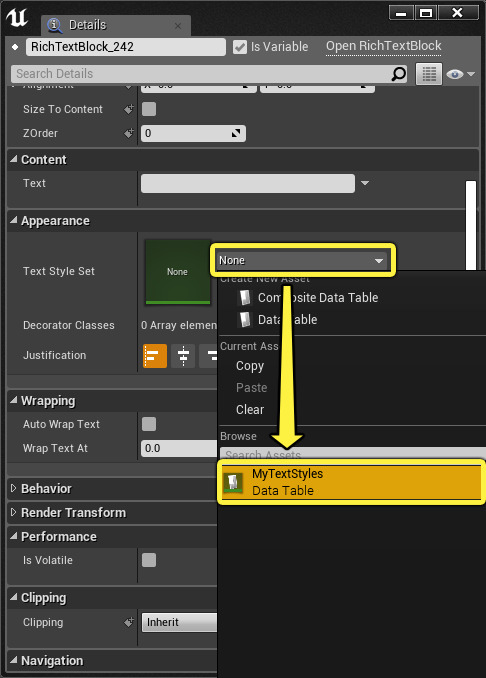Click the Browse heading in the menu
Image resolution: width=486 pixels, height=678 pixels.
coord(238,436)
